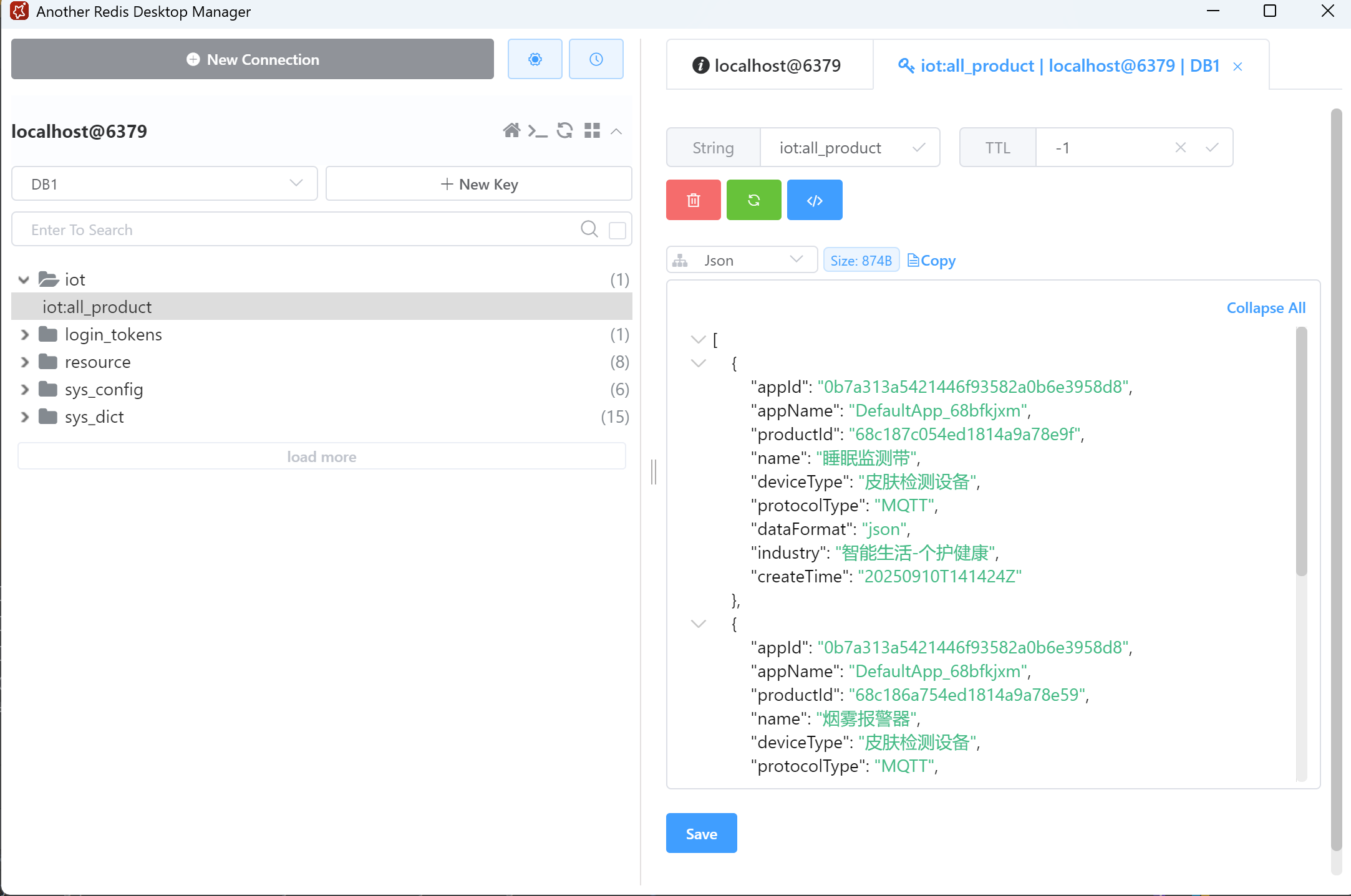
Task: Click the localhost@6379 connection title
Action: [79, 131]
